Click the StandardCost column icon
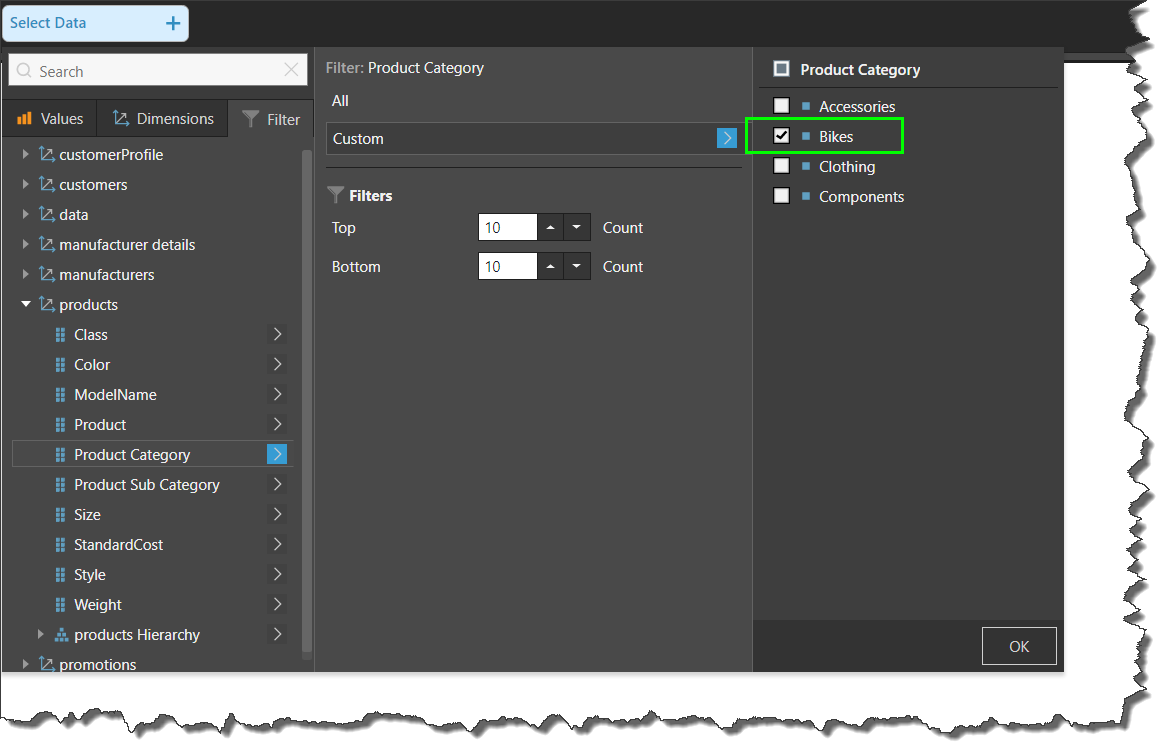Screen dimensions: 1170x755 pyautogui.click(x=60, y=545)
